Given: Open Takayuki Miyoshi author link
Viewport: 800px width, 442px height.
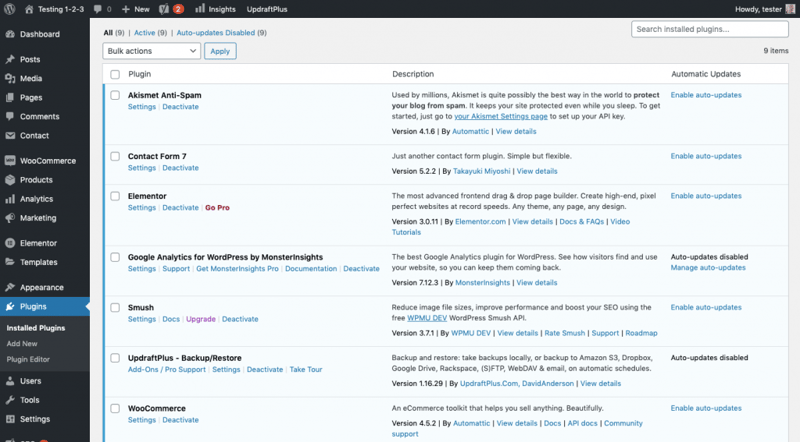Looking at the screenshot, I should point(482,171).
